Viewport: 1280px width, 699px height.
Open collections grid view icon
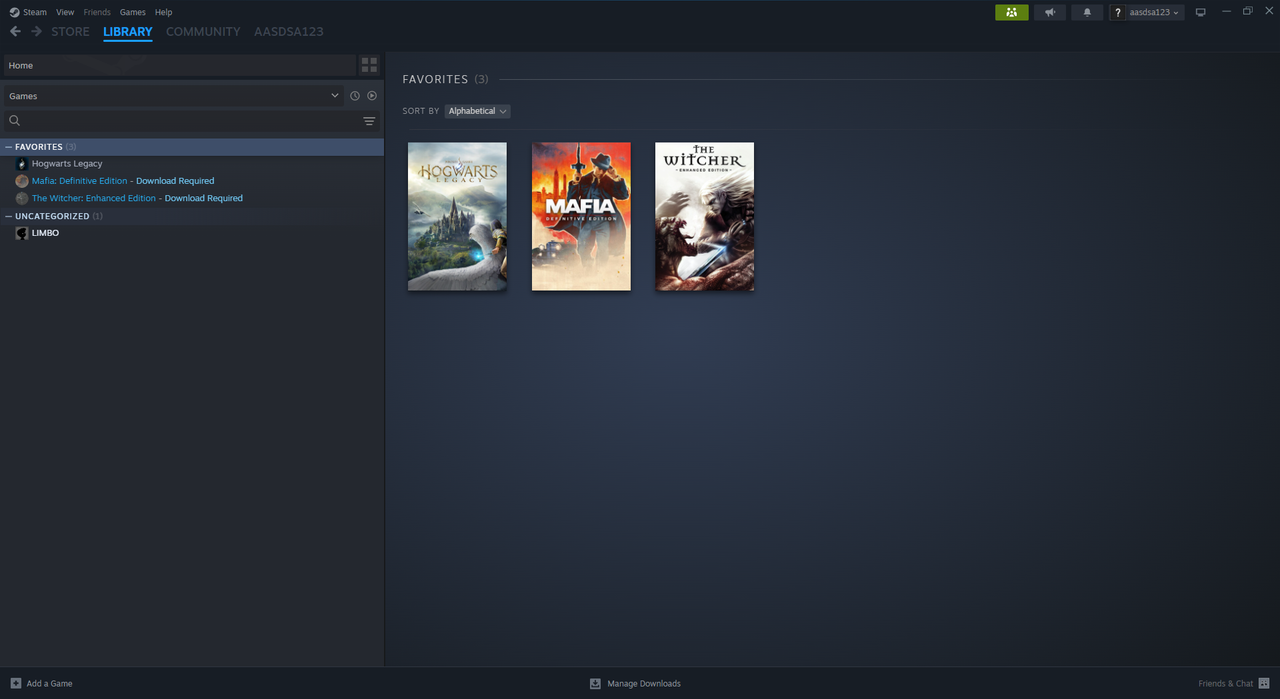click(x=369, y=65)
